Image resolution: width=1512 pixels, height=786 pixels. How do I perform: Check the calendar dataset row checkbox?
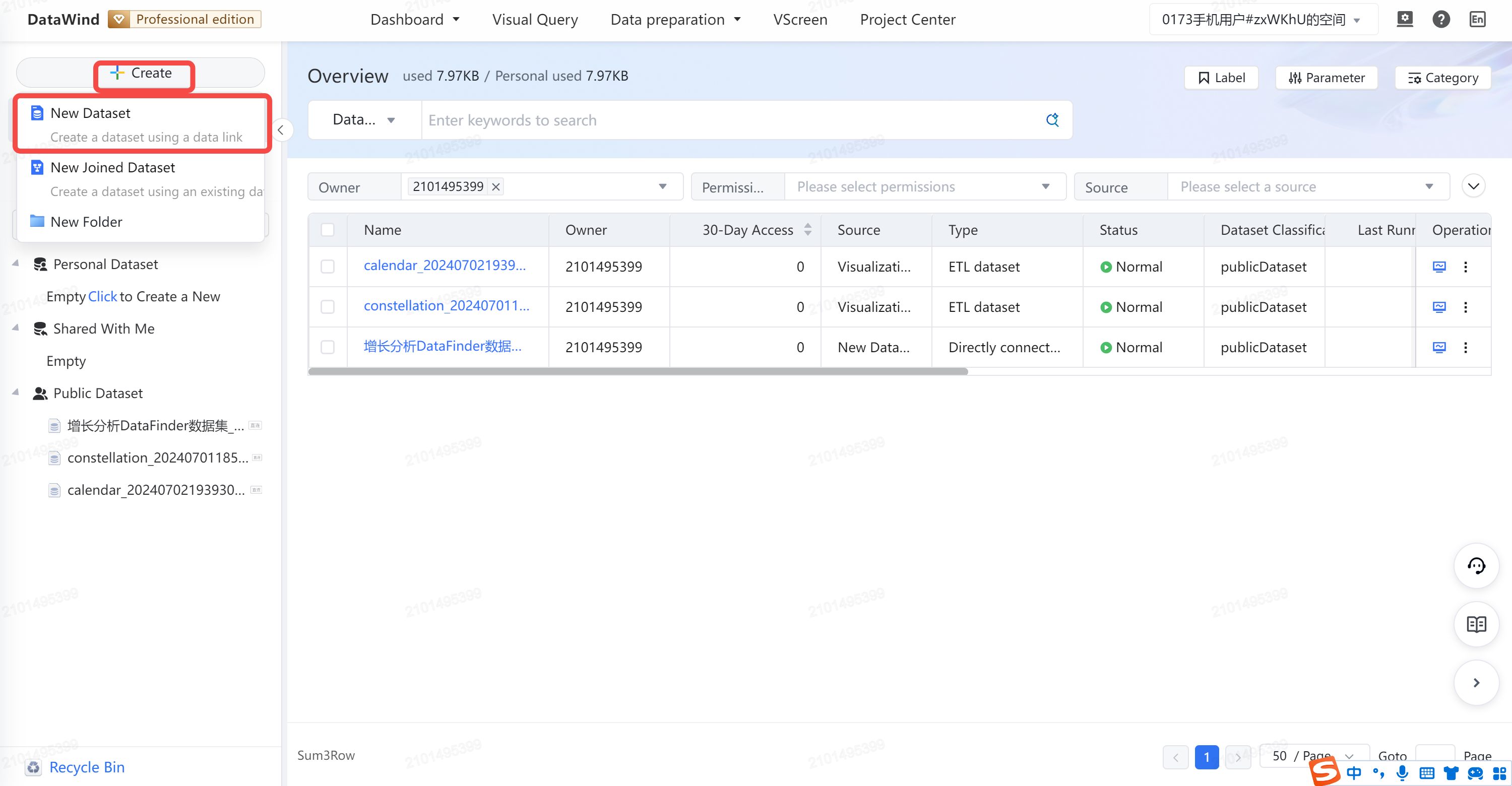(328, 267)
